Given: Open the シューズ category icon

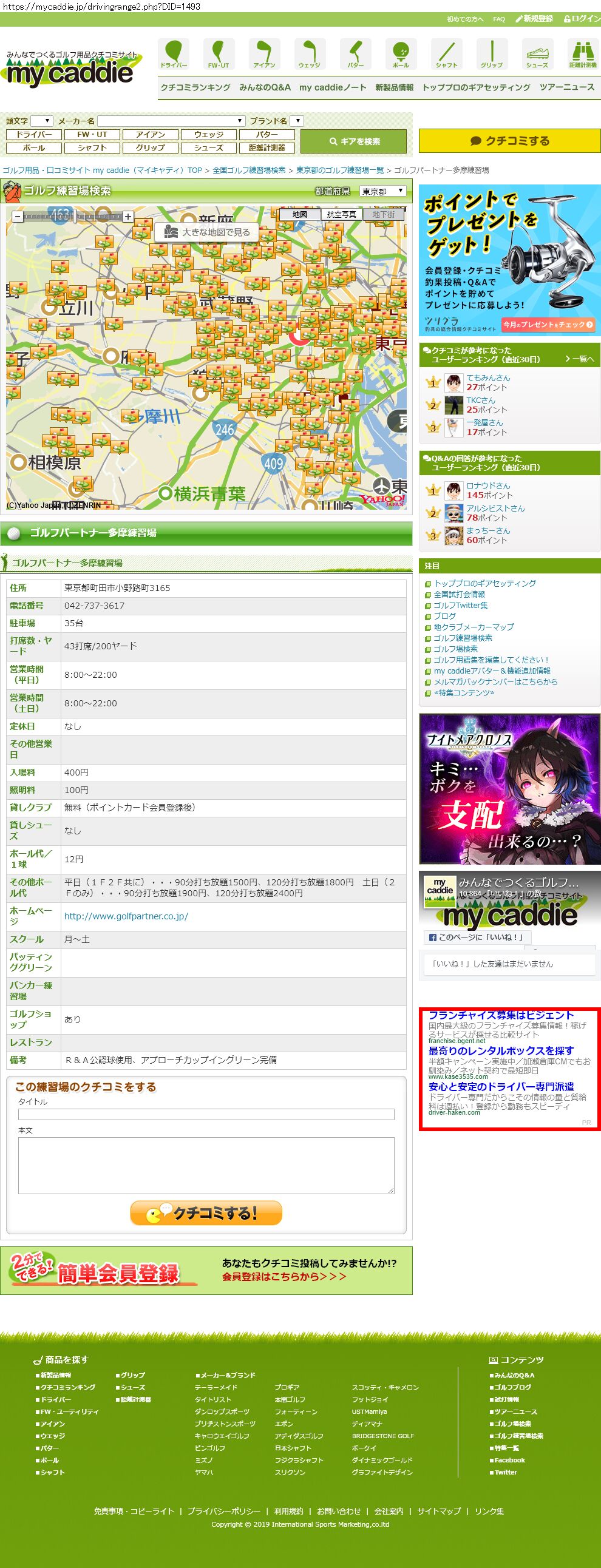Looking at the screenshot, I should (537, 53).
